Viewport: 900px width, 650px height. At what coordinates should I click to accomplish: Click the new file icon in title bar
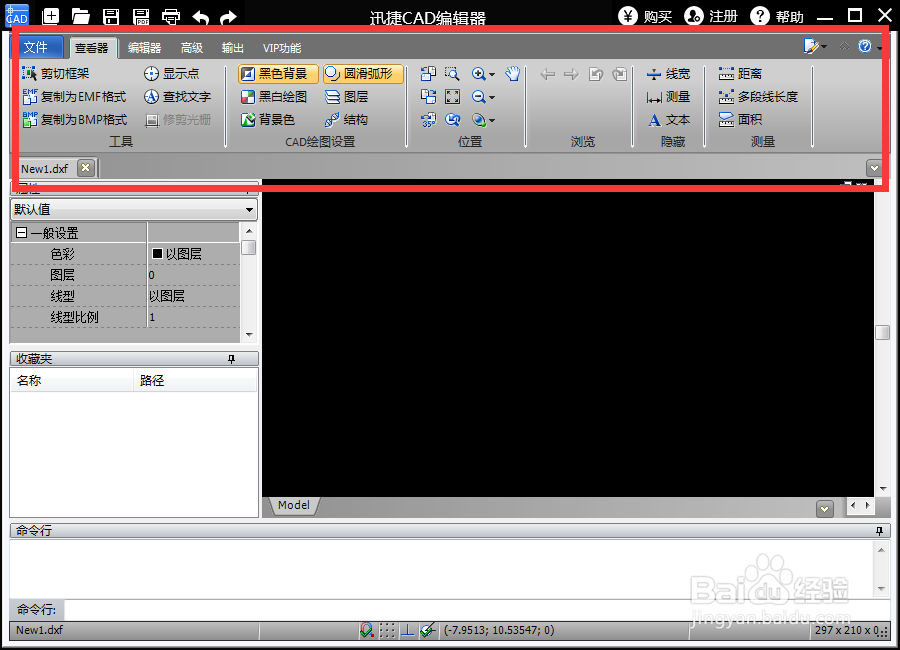point(51,16)
